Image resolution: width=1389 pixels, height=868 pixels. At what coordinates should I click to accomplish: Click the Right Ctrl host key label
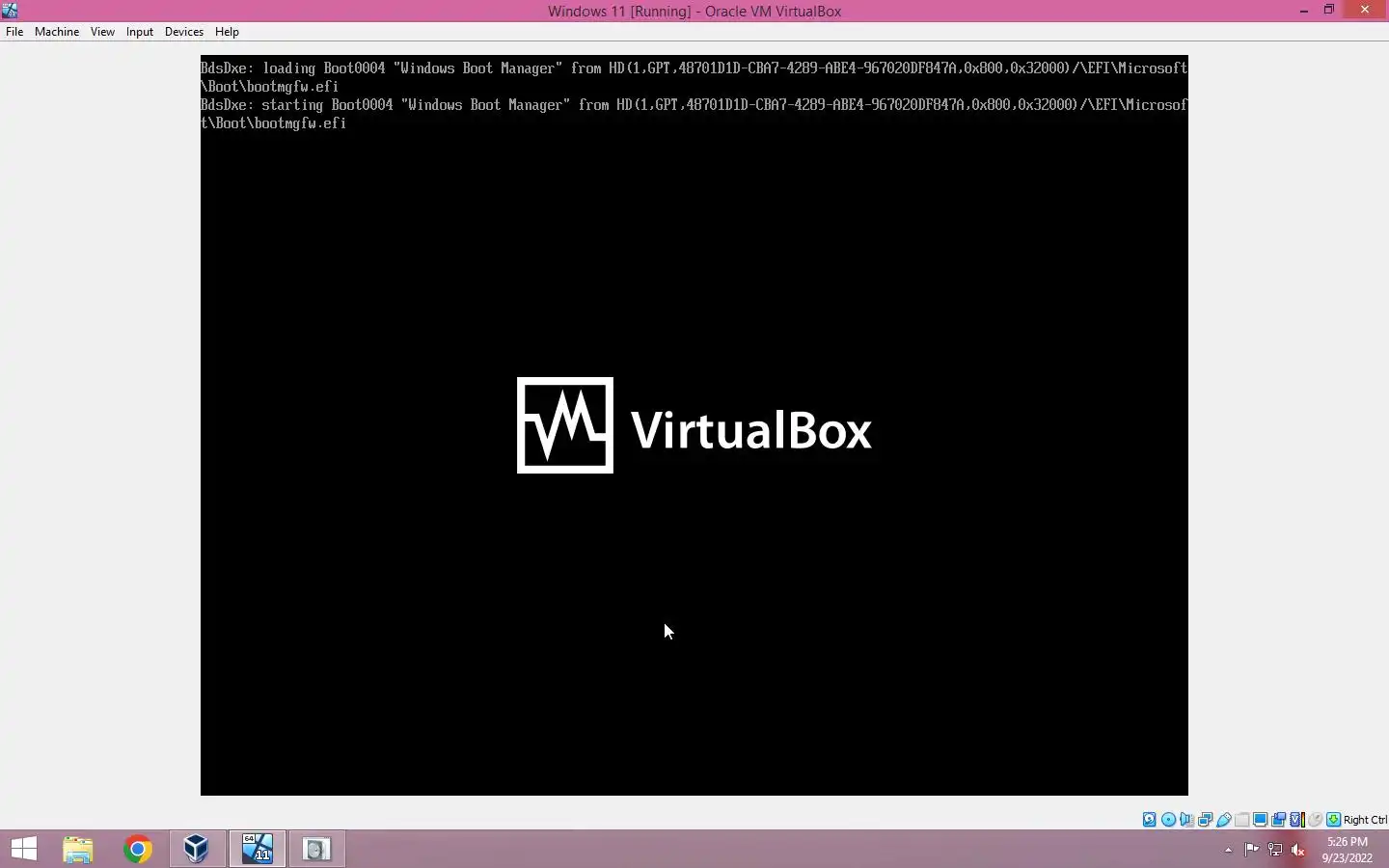1365,820
